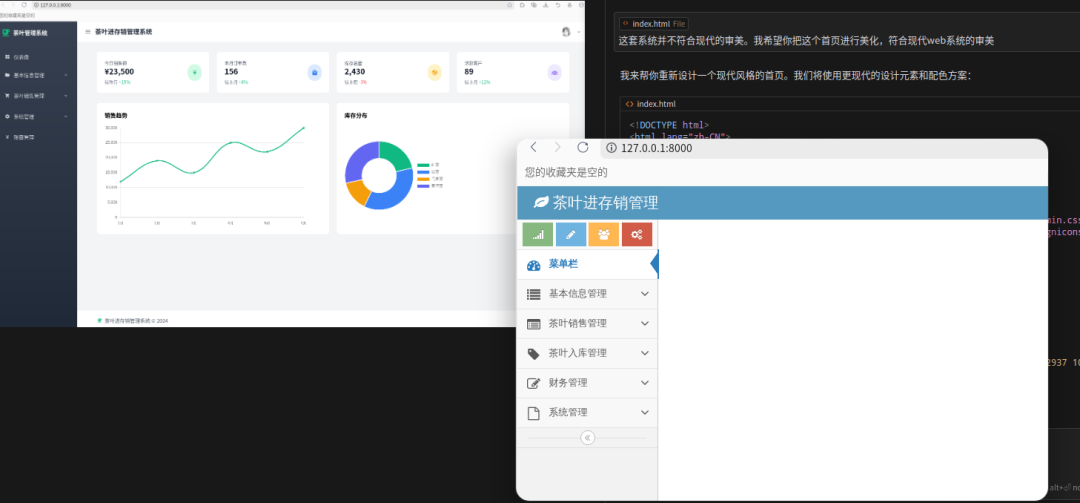Viewport: 1080px width, 503px height.
Task: Click the index.html code block header
Action: pyautogui.click(x=849, y=104)
